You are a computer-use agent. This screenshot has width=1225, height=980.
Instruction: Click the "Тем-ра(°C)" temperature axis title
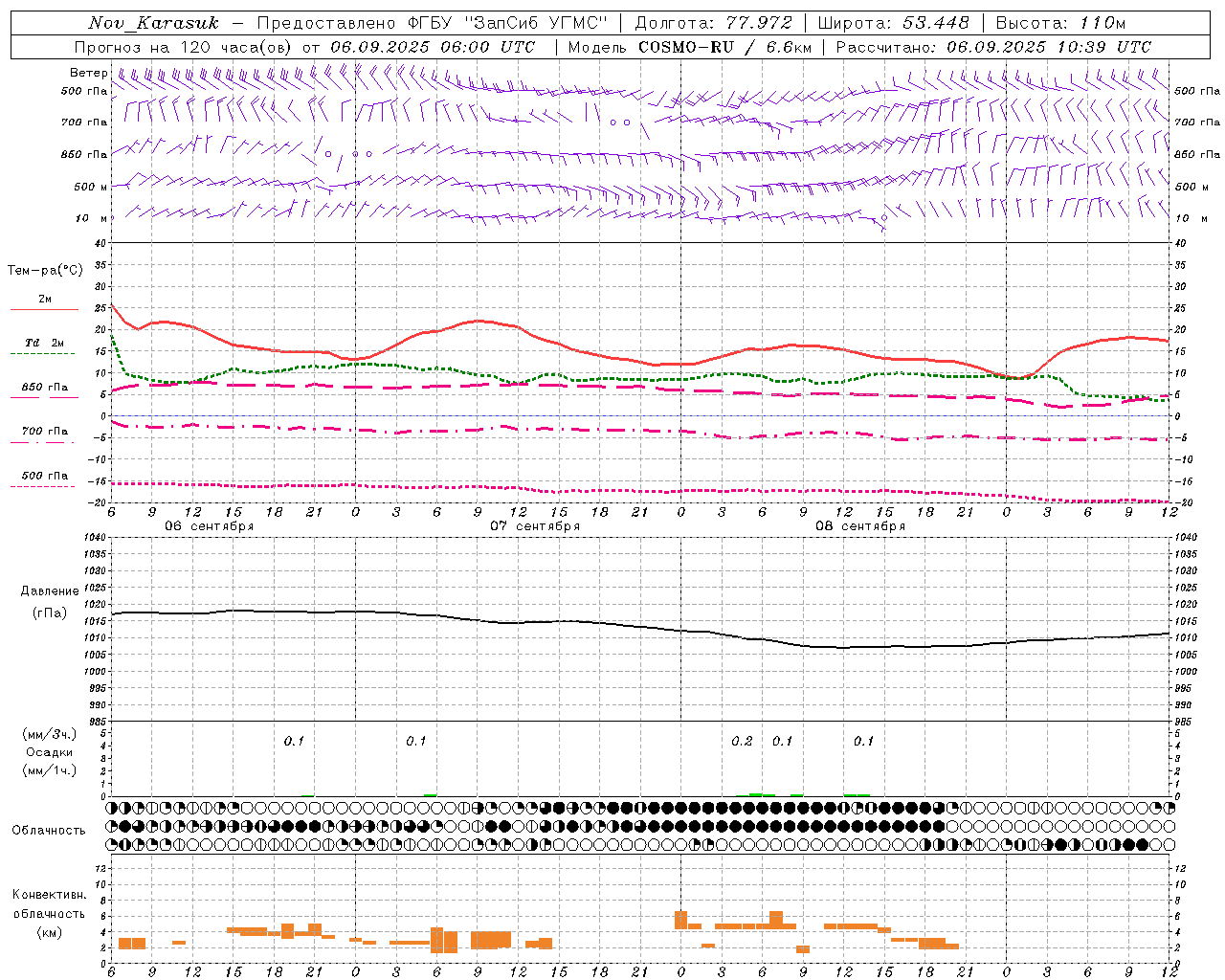(45, 271)
